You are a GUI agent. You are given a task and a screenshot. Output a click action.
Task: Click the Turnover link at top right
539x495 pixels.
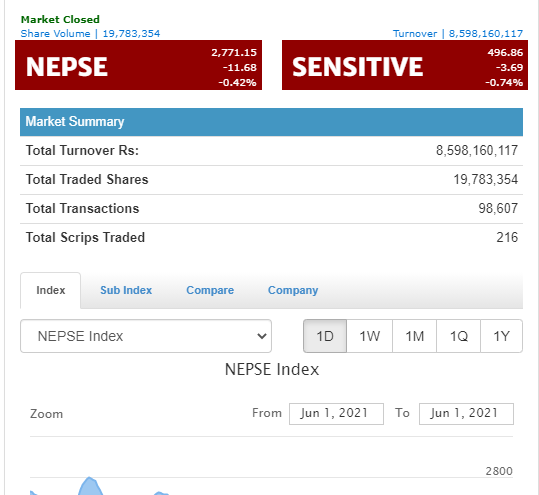pyautogui.click(x=458, y=34)
